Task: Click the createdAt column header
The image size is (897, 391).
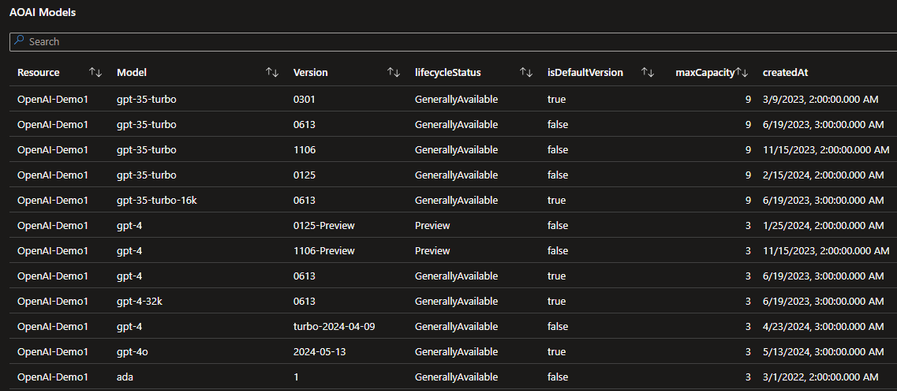Action: click(x=785, y=73)
